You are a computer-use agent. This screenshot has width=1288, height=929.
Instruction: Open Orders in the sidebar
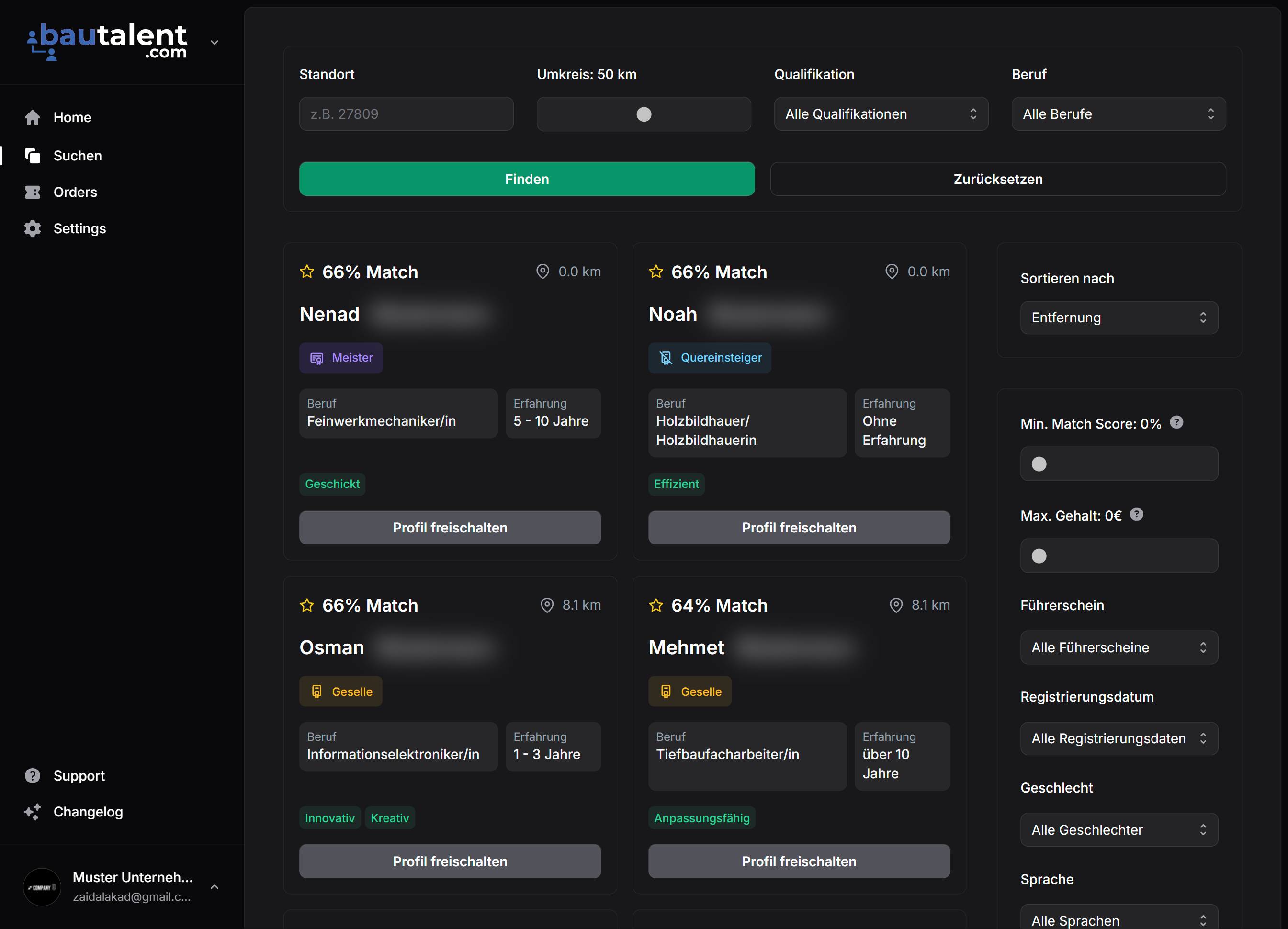(x=75, y=192)
